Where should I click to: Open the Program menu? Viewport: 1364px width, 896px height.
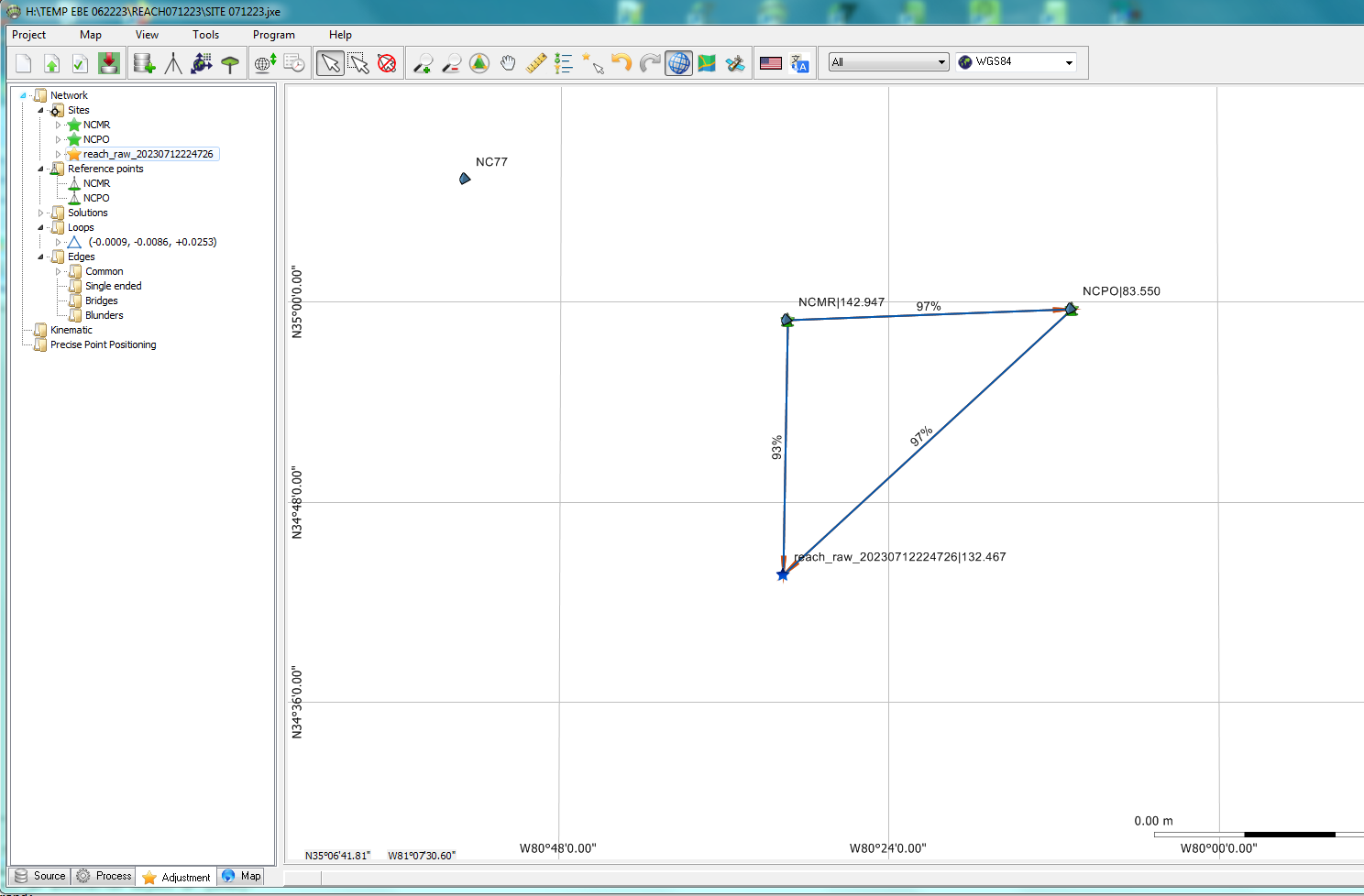274,35
